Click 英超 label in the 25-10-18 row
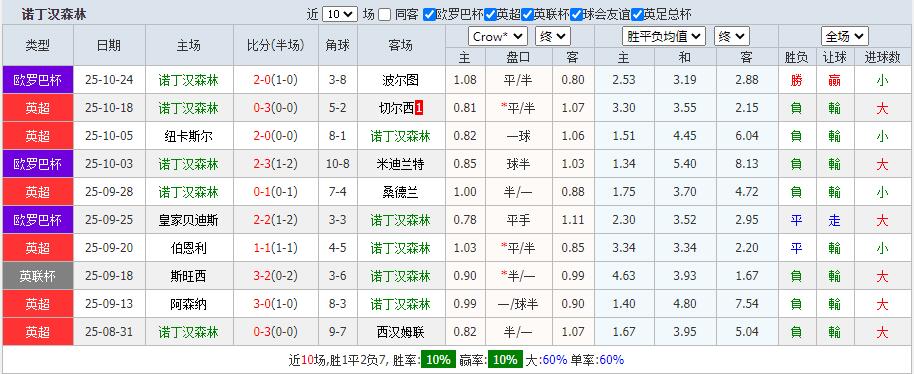 tap(38, 108)
